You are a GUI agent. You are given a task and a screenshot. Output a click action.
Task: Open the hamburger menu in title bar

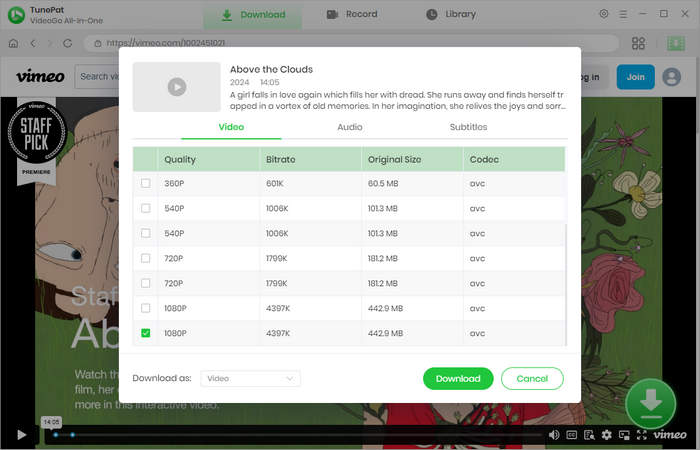(x=623, y=14)
